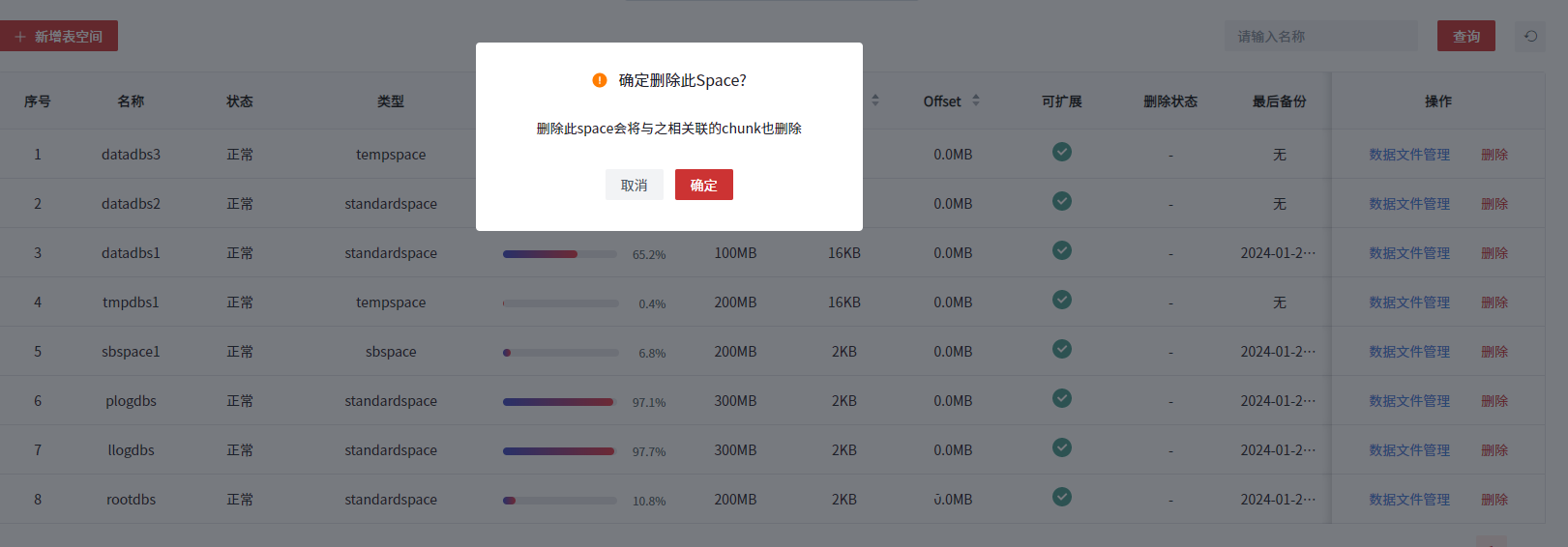Viewport: 1568px width, 547px height.
Task: Click 新增表空间 to add tablespace
Action: pos(59,36)
